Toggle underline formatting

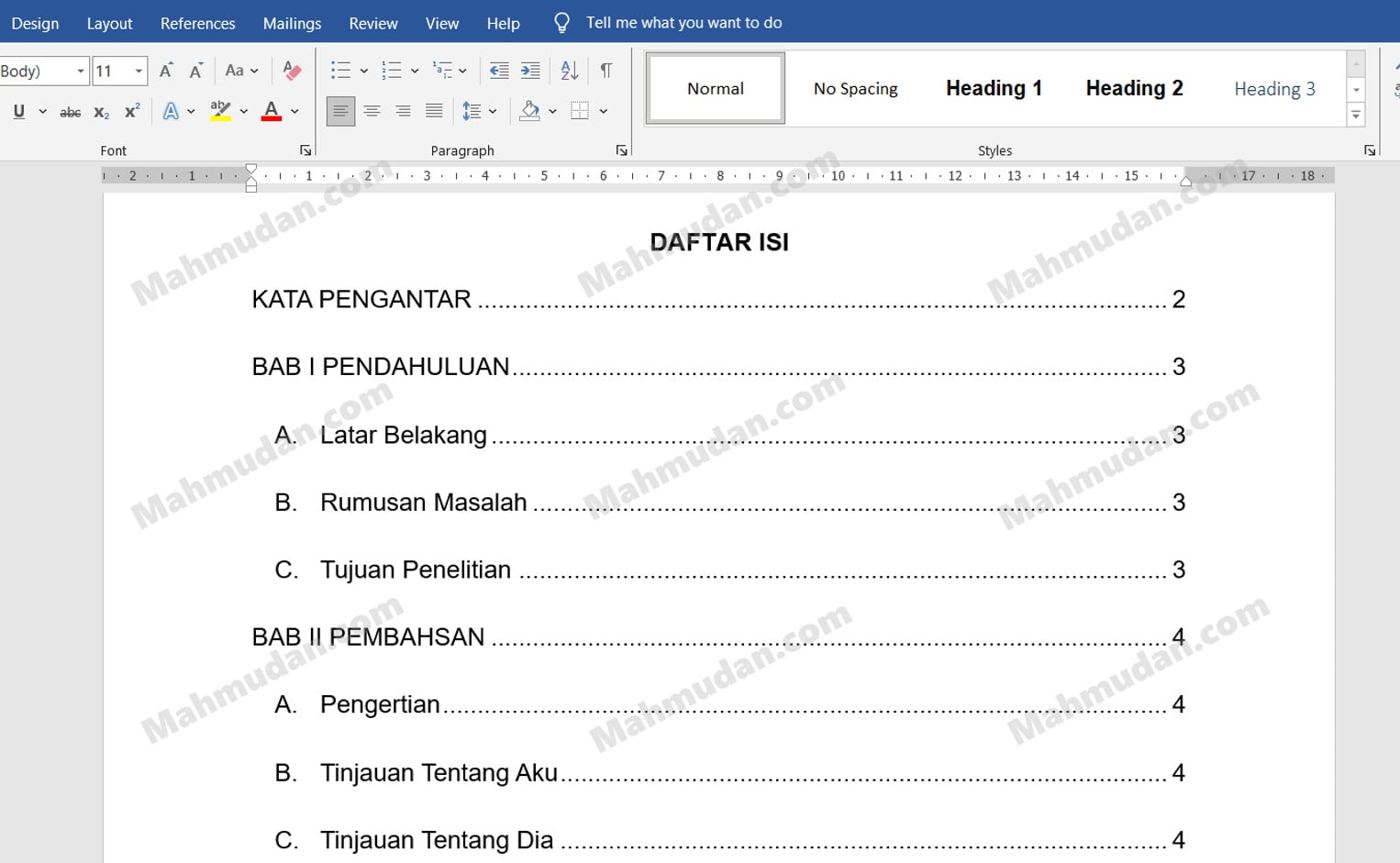coord(18,112)
